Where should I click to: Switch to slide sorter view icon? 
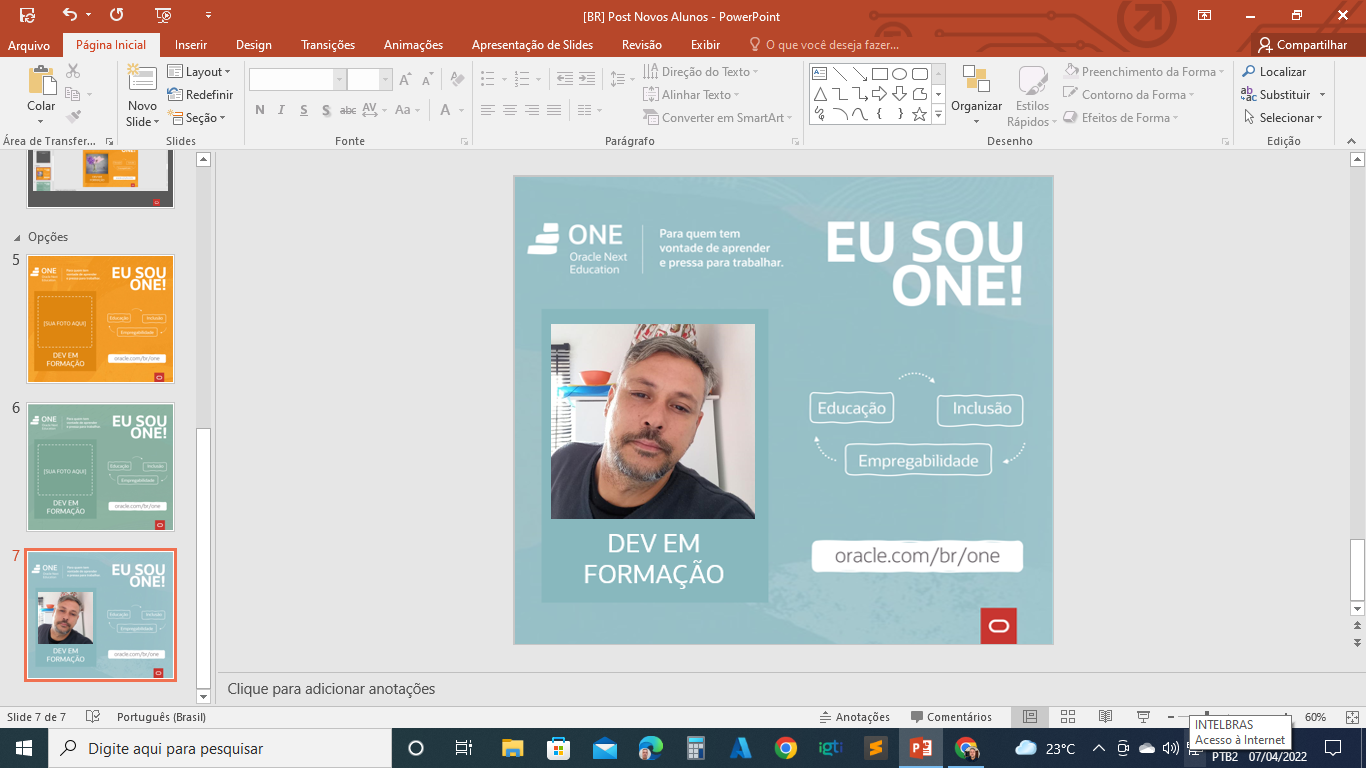click(x=1067, y=717)
